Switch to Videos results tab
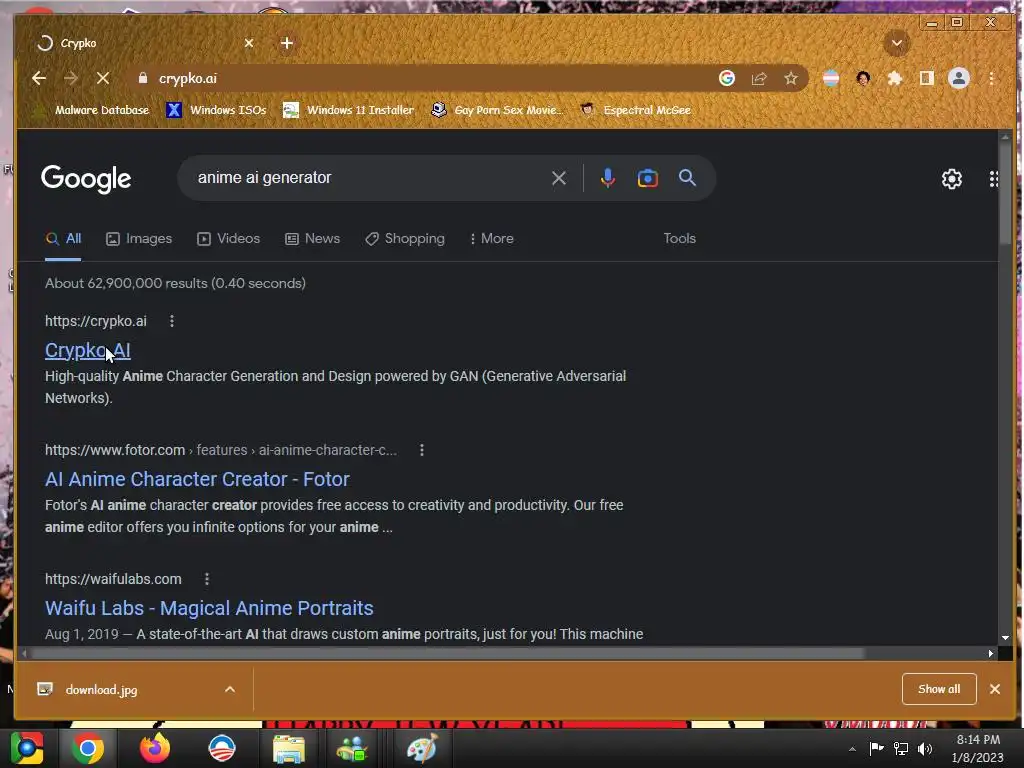Screen dimensions: 1024x768 point(229,238)
